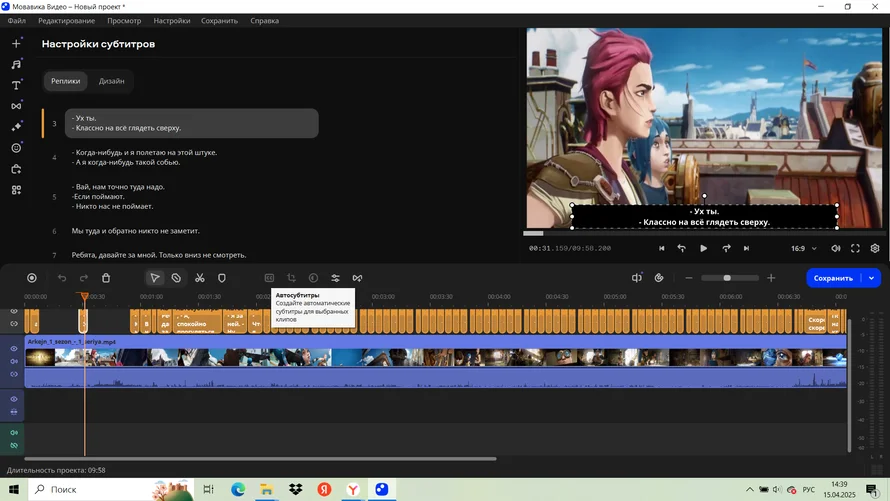890x501 pixels.
Task: Open the Файл menu
Action: (x=16, y=20)
